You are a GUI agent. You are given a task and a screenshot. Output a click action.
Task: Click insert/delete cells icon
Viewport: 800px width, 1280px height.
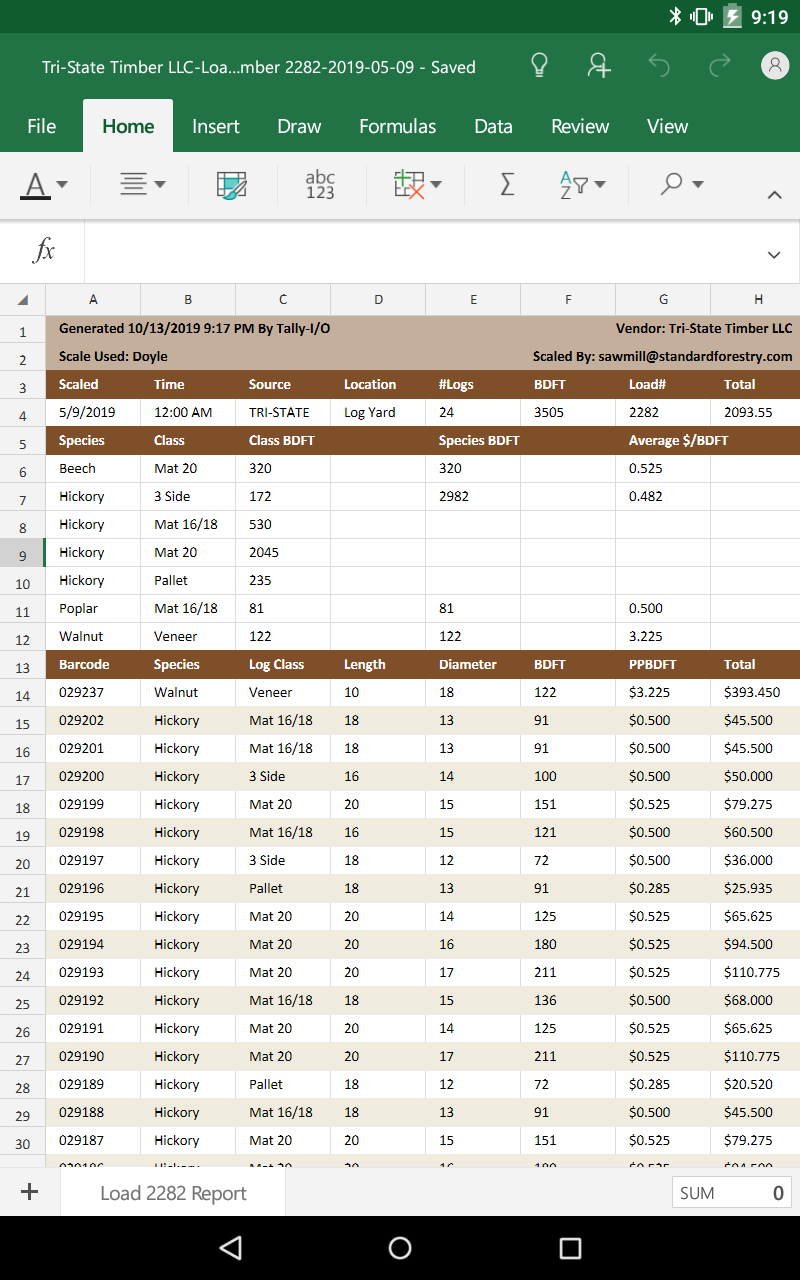[409, 185]
